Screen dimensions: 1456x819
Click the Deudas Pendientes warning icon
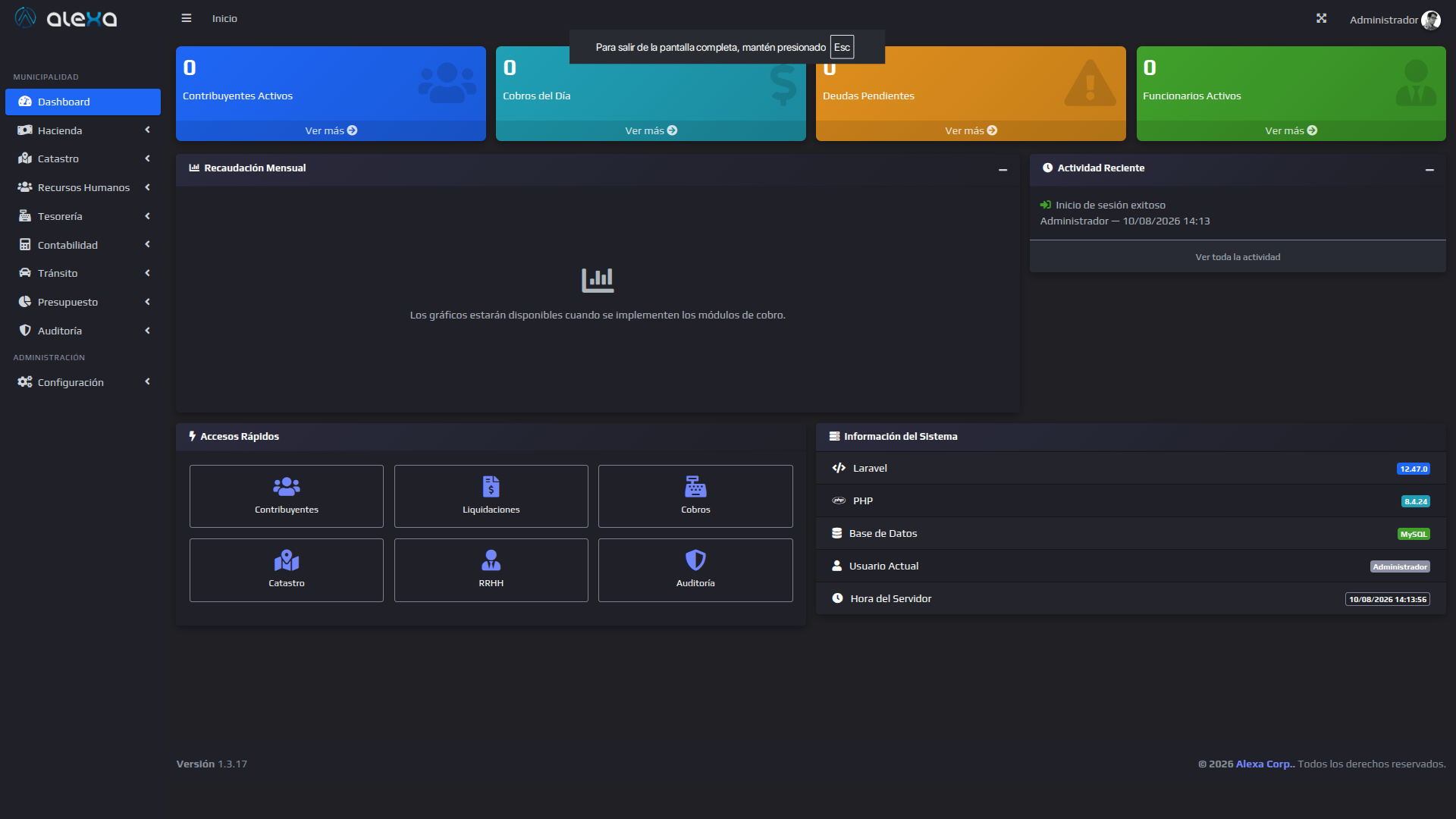1090,83
